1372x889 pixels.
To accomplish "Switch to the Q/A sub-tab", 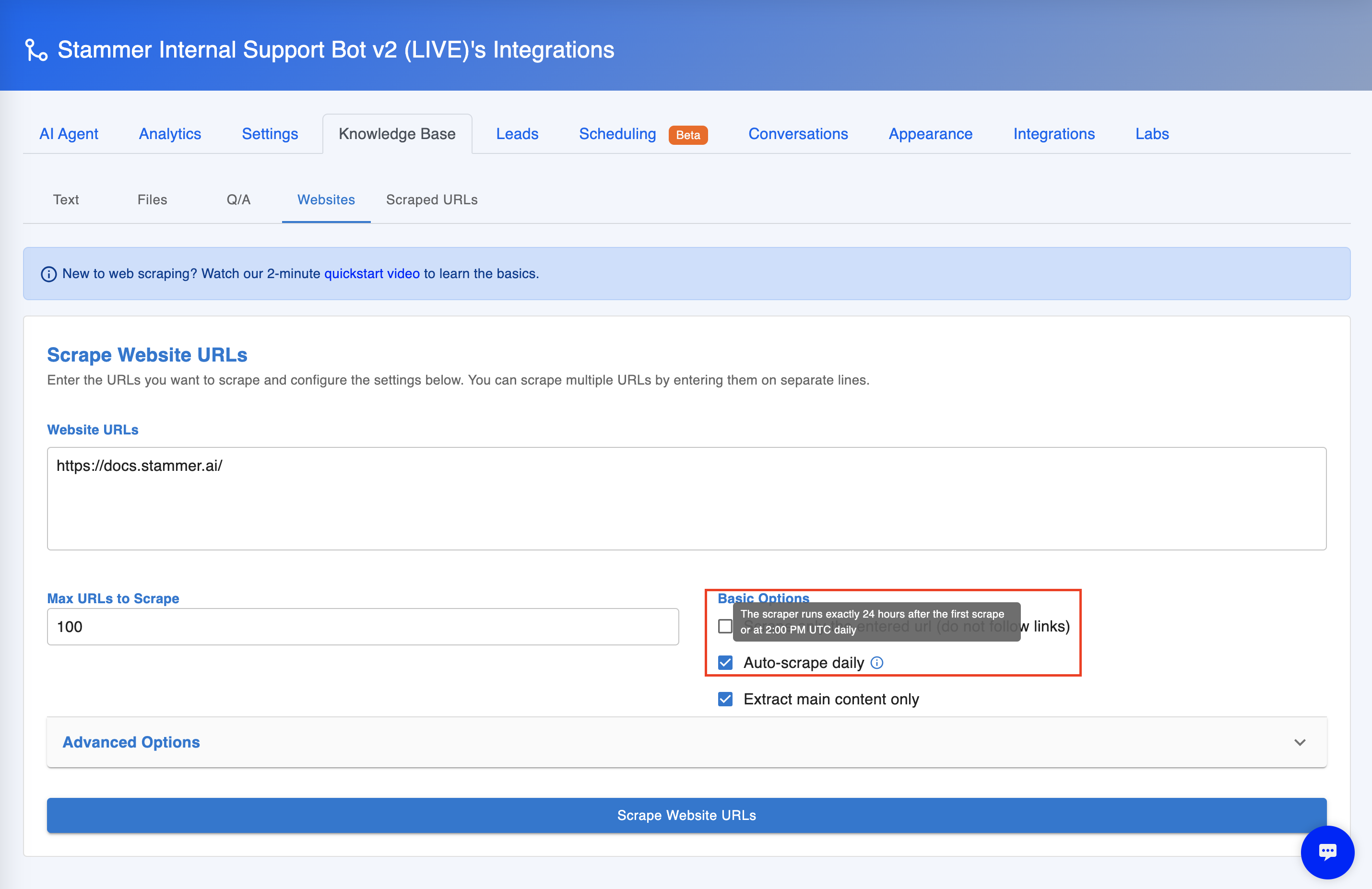I will pyautogui.click(x=238, y=200).
